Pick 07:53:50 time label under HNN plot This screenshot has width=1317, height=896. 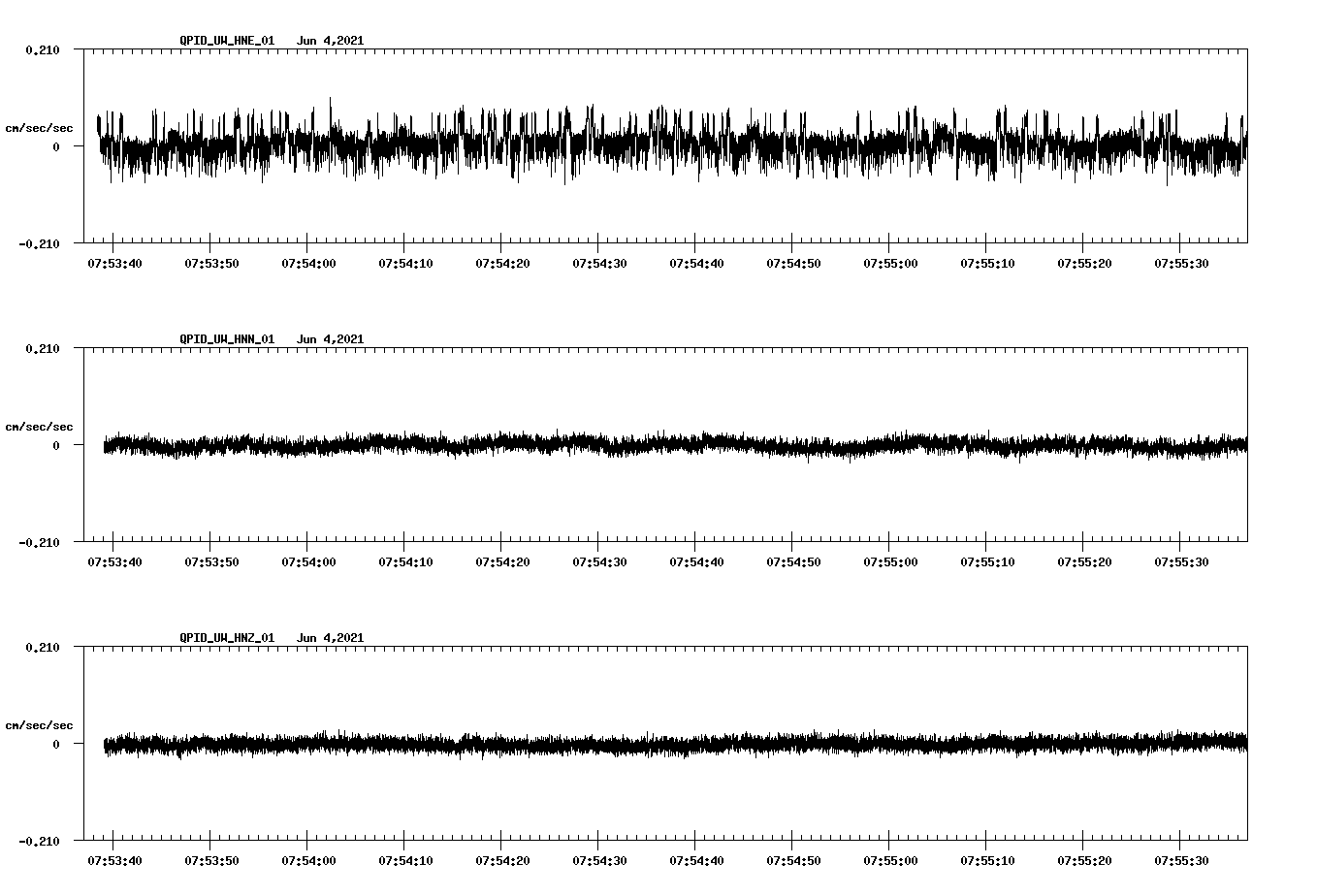(211, 562)
